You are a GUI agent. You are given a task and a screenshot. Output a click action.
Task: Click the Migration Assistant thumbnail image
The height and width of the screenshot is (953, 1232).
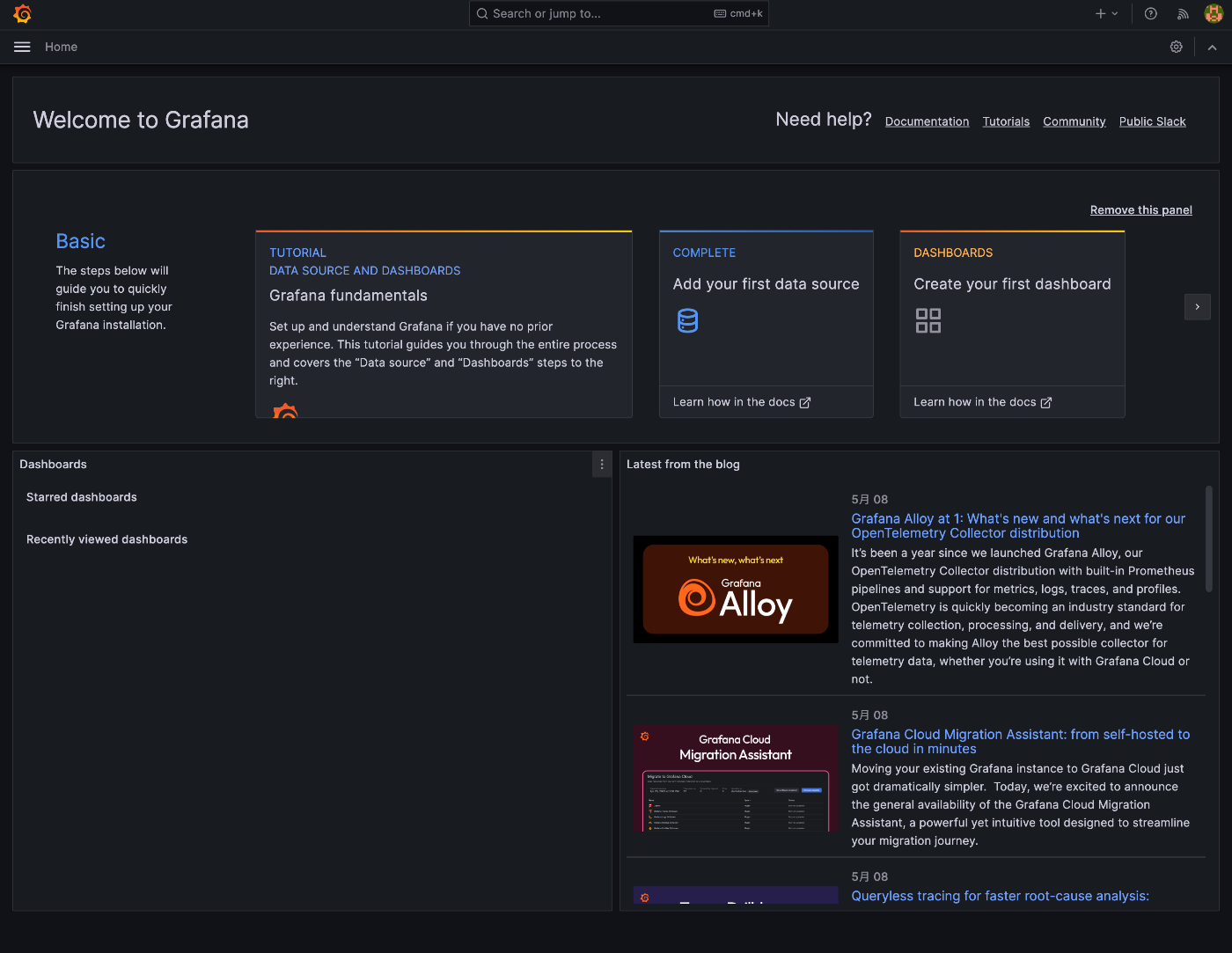click(x=736, y=779)
